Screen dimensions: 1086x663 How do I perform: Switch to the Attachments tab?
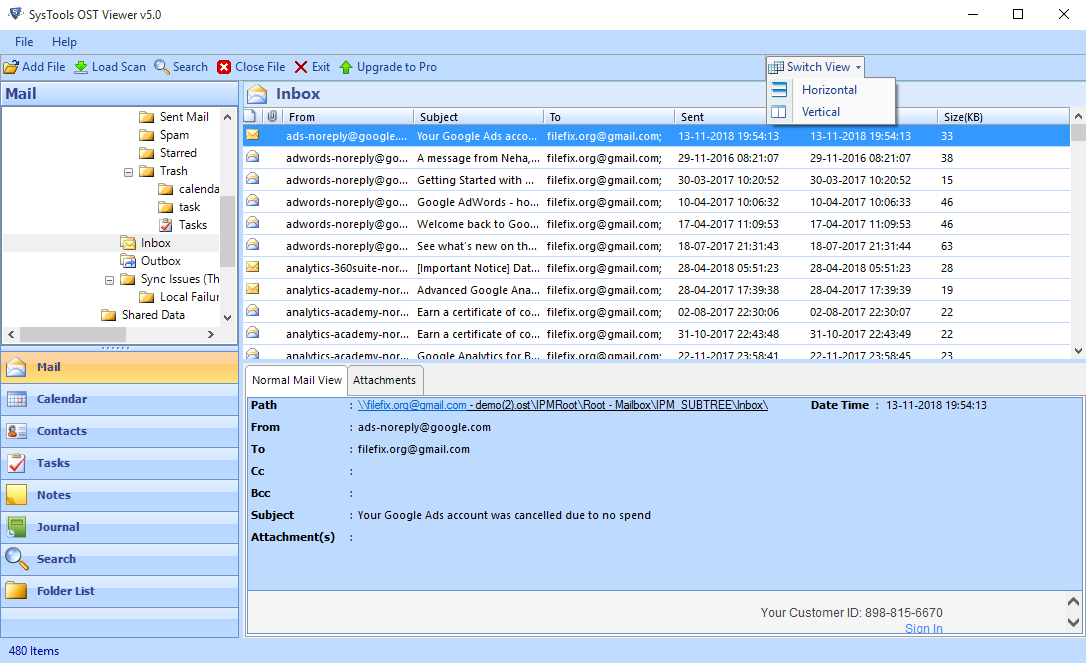click(x=384, y=380)
